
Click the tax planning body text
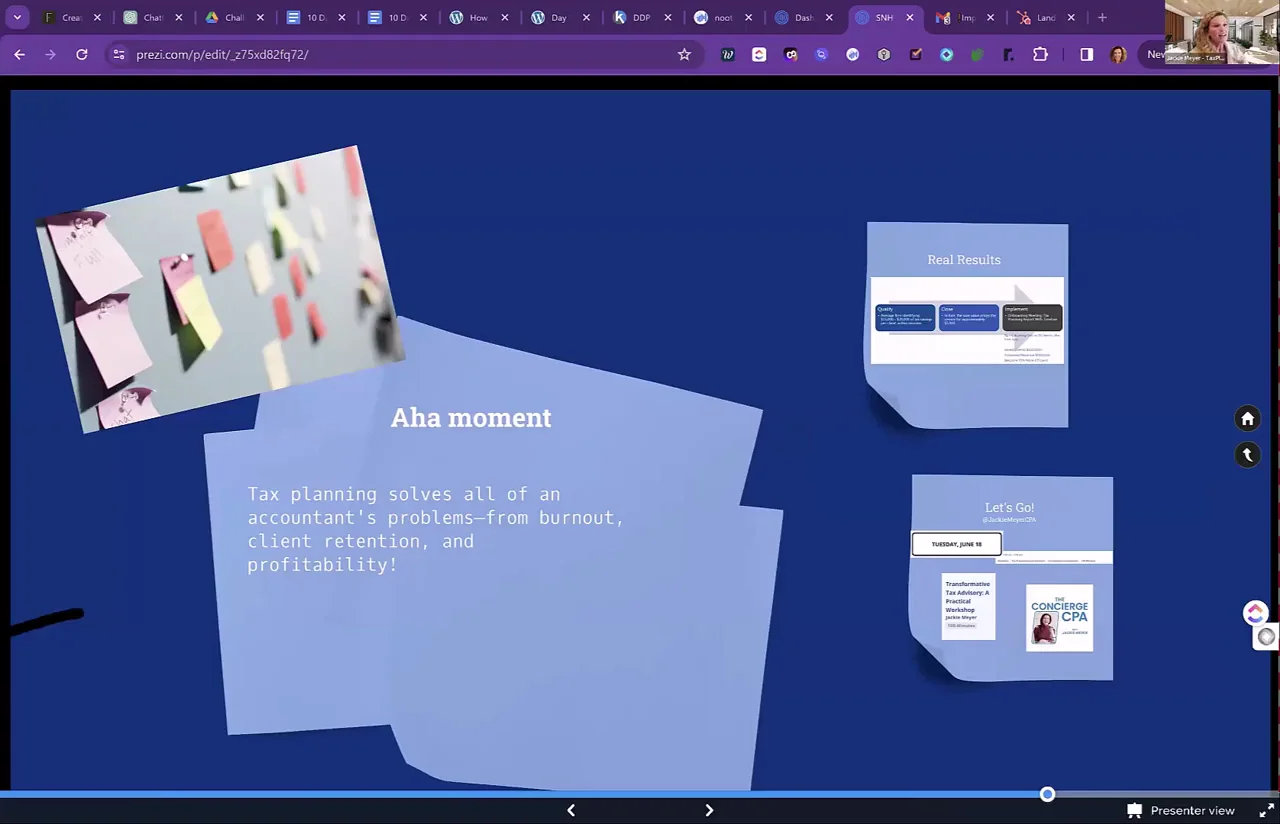[x=435, y=529]
